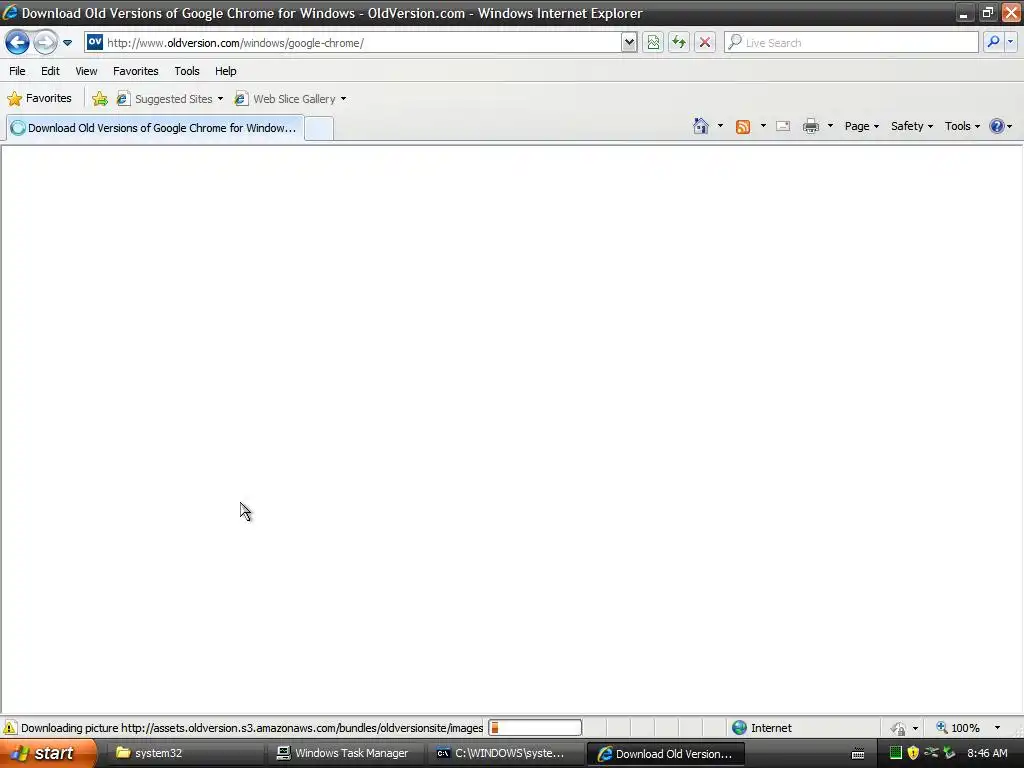This screenshot has width=1024, height=768.
Task: Click the Print printer icon
Action: [810, 126]
